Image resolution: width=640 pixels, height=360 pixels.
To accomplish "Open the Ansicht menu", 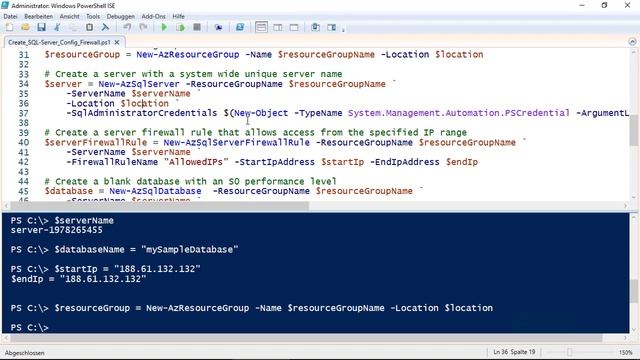I will [69, 16].
